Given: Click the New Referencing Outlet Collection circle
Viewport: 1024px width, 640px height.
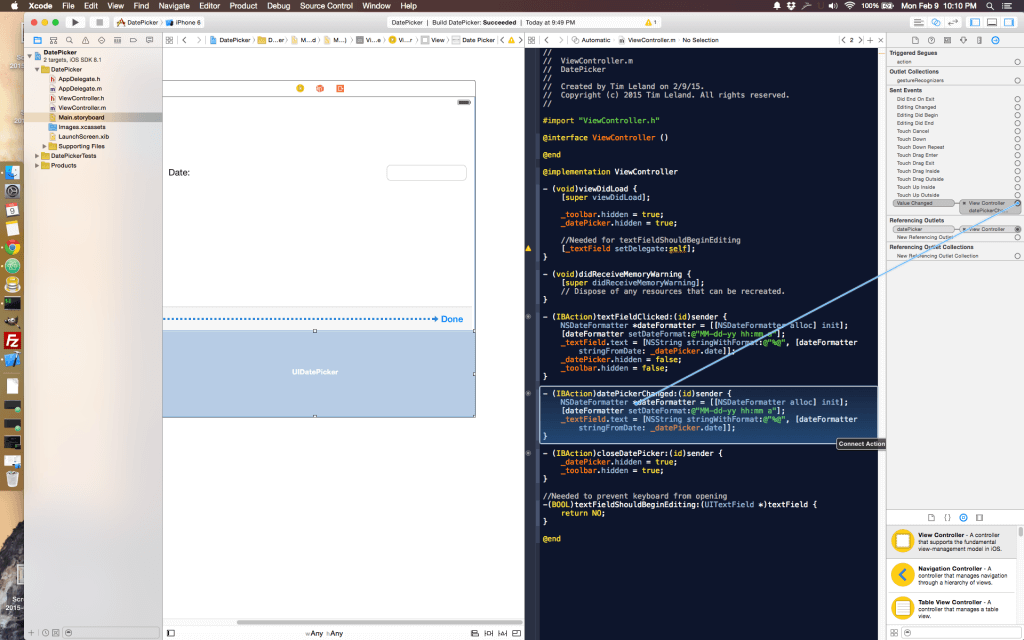Looking at the screenshot, I should point(1017,256).
